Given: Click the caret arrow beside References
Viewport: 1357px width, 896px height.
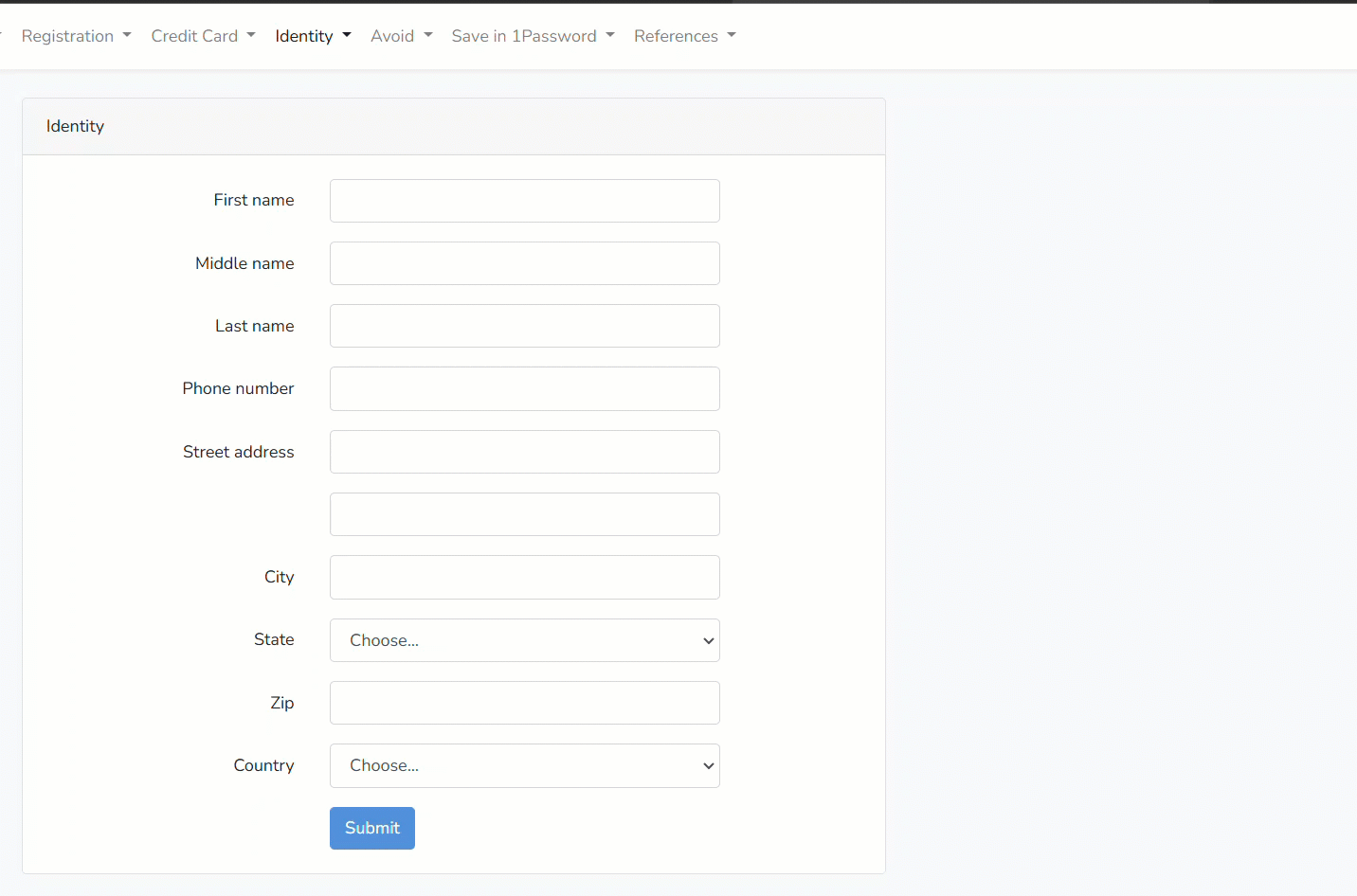Looking at the screenshot, I should 732,36.
